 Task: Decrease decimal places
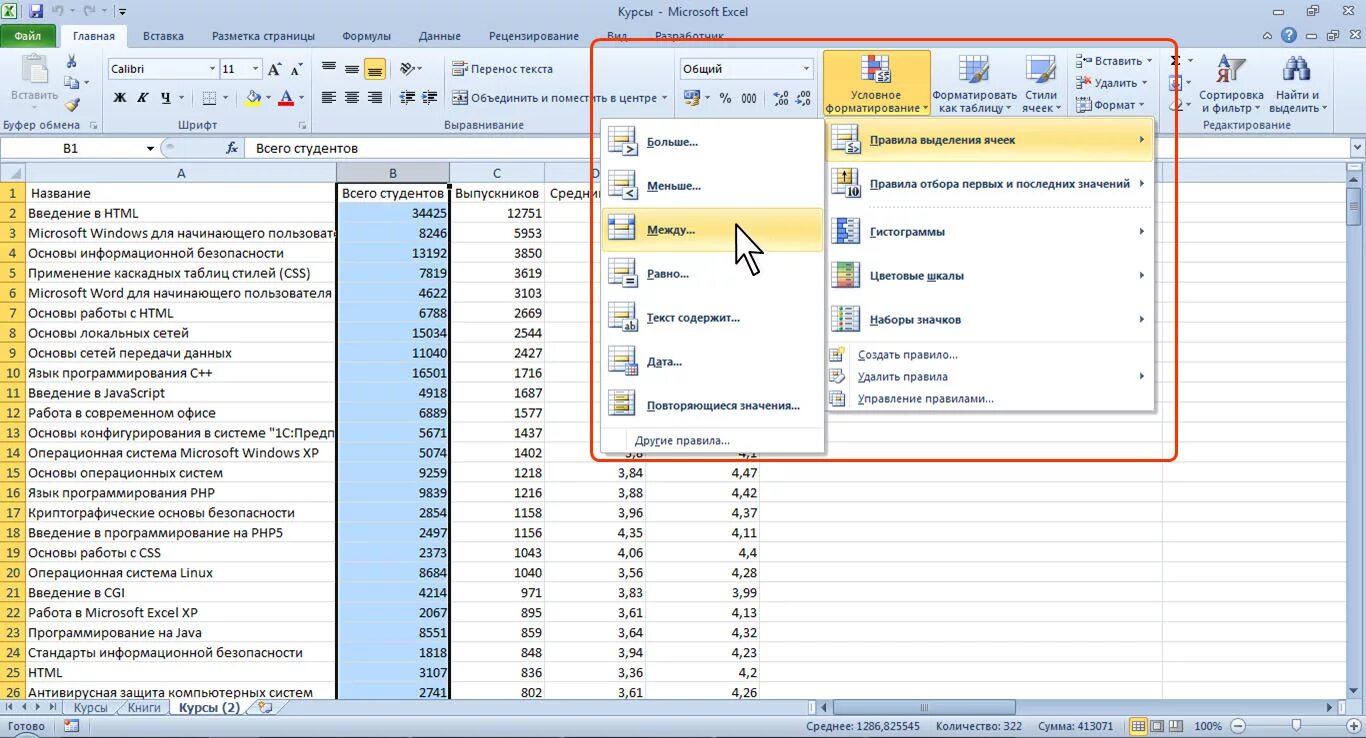coord(804,98)
